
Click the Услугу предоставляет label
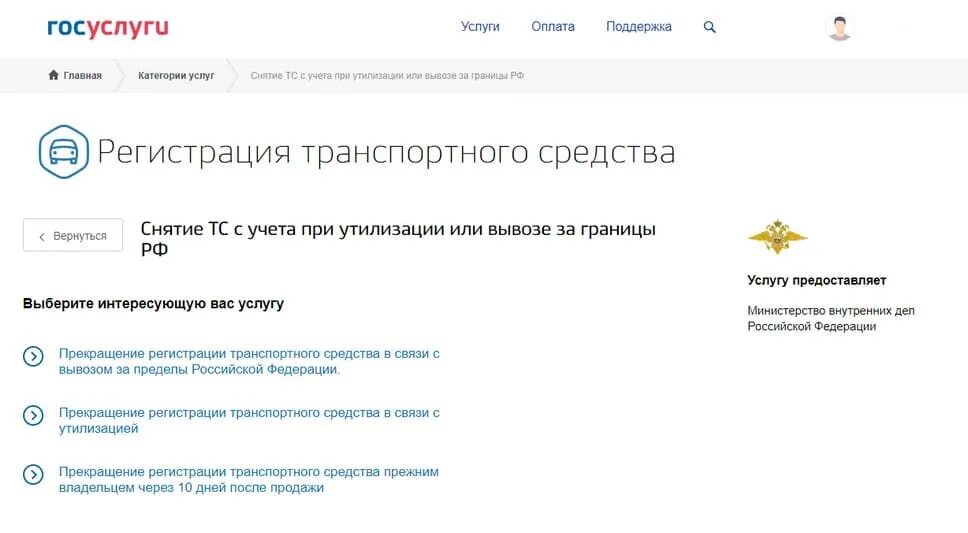(817, 280)
